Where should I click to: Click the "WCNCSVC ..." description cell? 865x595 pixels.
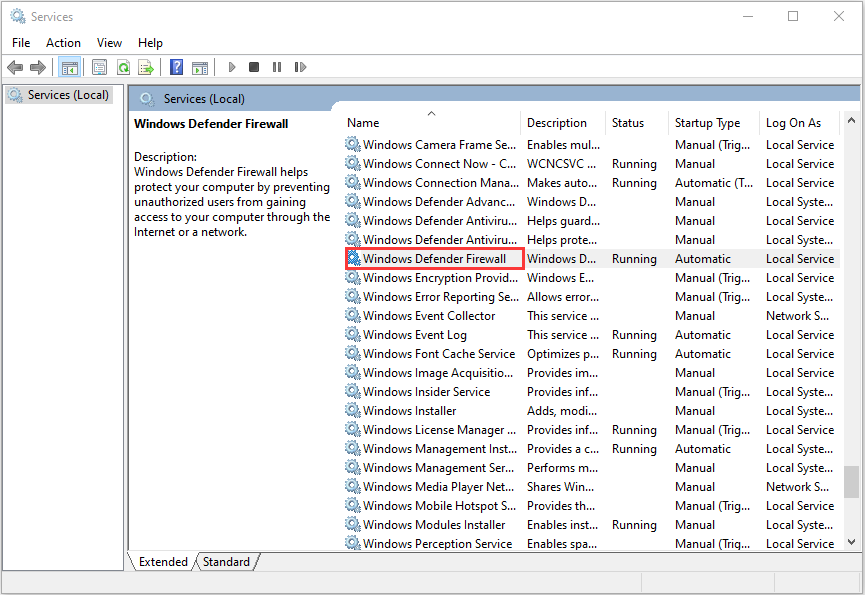[562, 164]
